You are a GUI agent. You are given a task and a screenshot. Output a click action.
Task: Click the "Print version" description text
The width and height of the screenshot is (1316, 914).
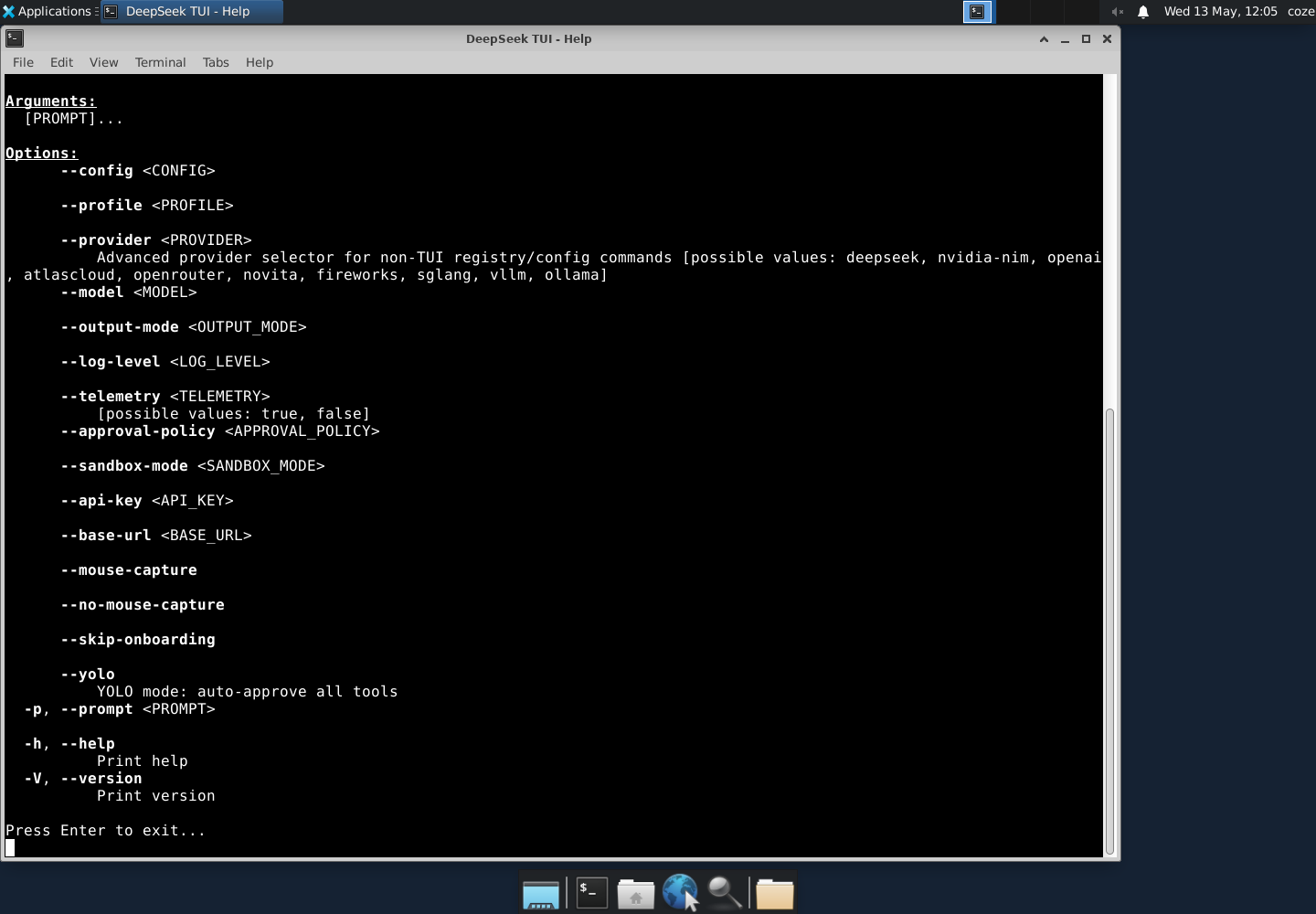[156, 796]
